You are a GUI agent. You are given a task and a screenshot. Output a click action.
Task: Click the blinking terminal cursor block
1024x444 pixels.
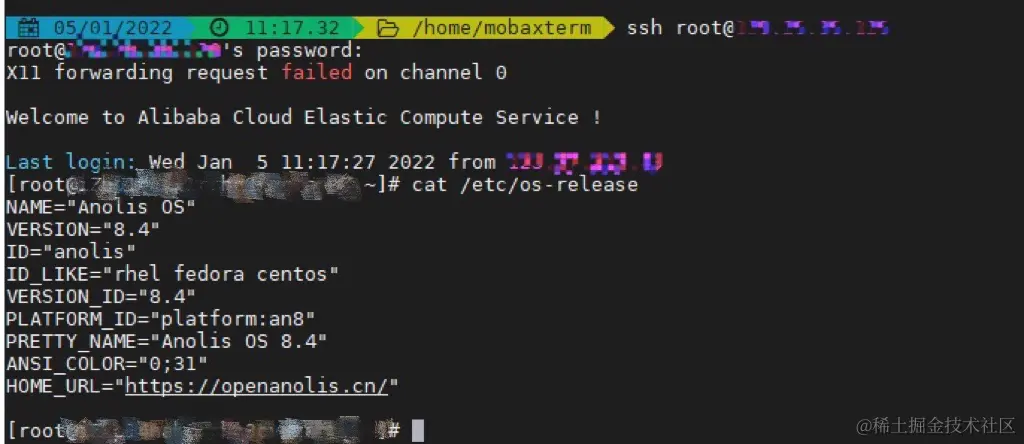pyautogui.click(x=418, y=430)
